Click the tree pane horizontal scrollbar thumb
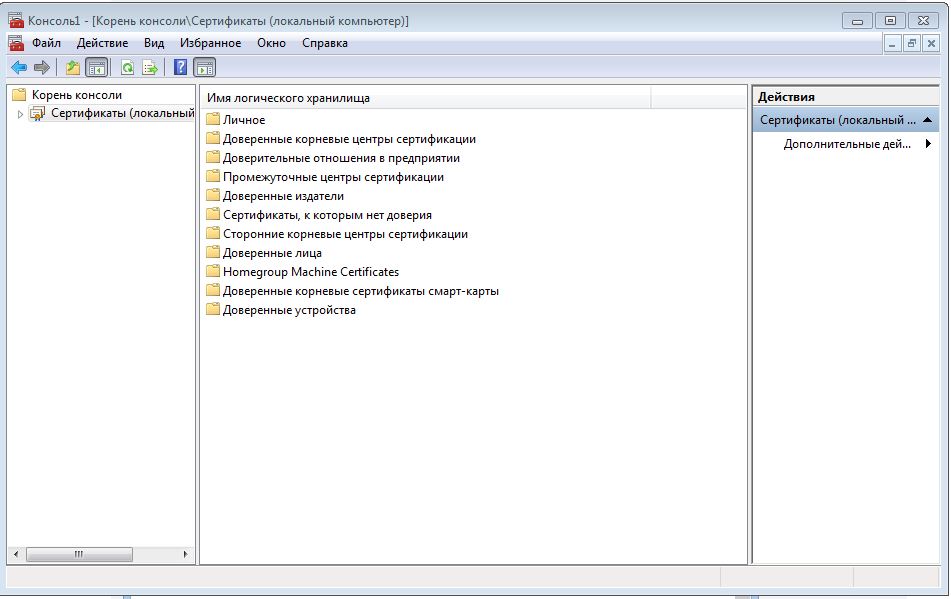951x599 pixels. click(79, 554)
